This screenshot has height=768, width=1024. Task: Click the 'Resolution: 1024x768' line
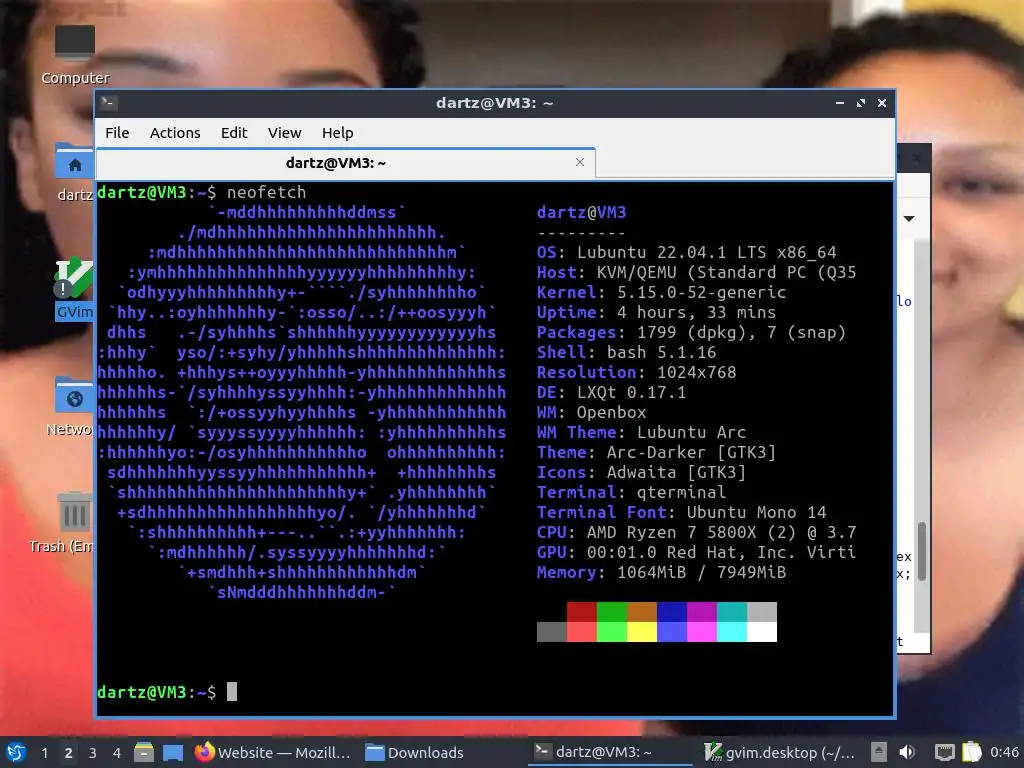click(x=637, y=372)
